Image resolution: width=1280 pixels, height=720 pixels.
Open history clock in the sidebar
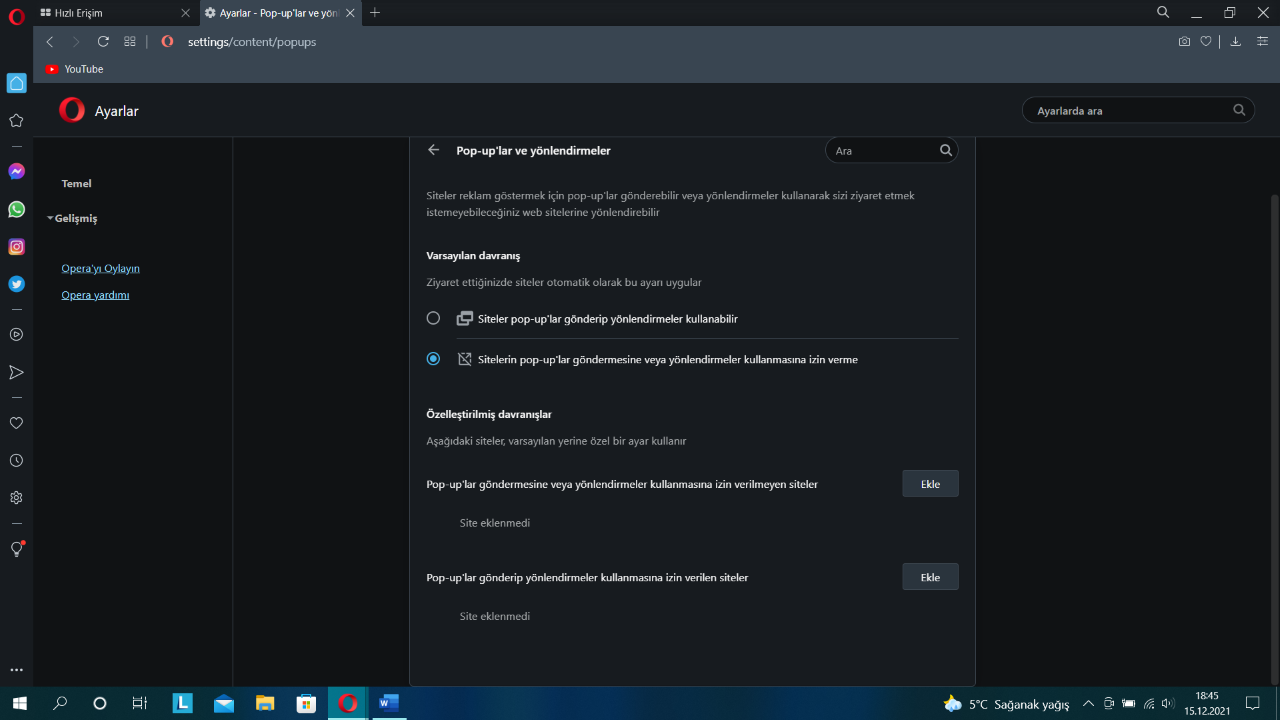16,461
